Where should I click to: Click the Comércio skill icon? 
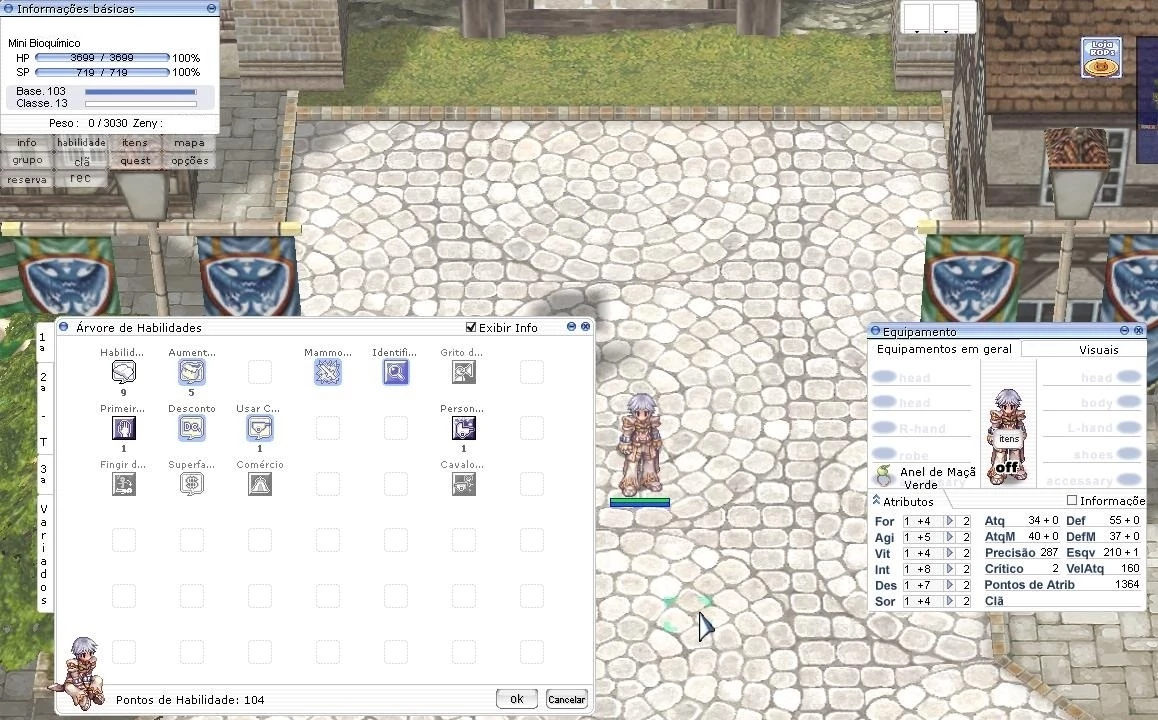click(x=259, y=484)
